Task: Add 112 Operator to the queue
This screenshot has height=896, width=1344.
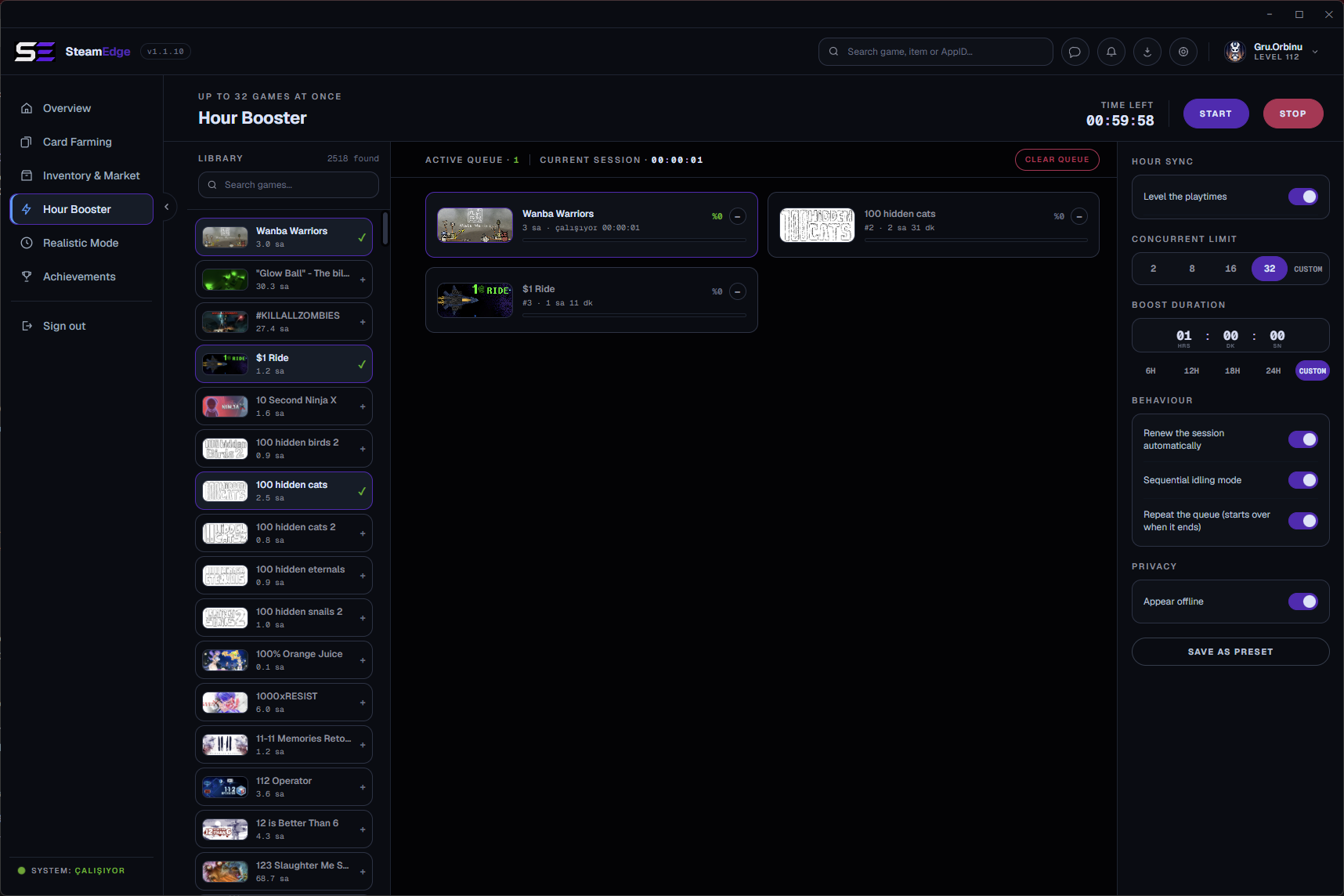Action: [x=363, y=787]
